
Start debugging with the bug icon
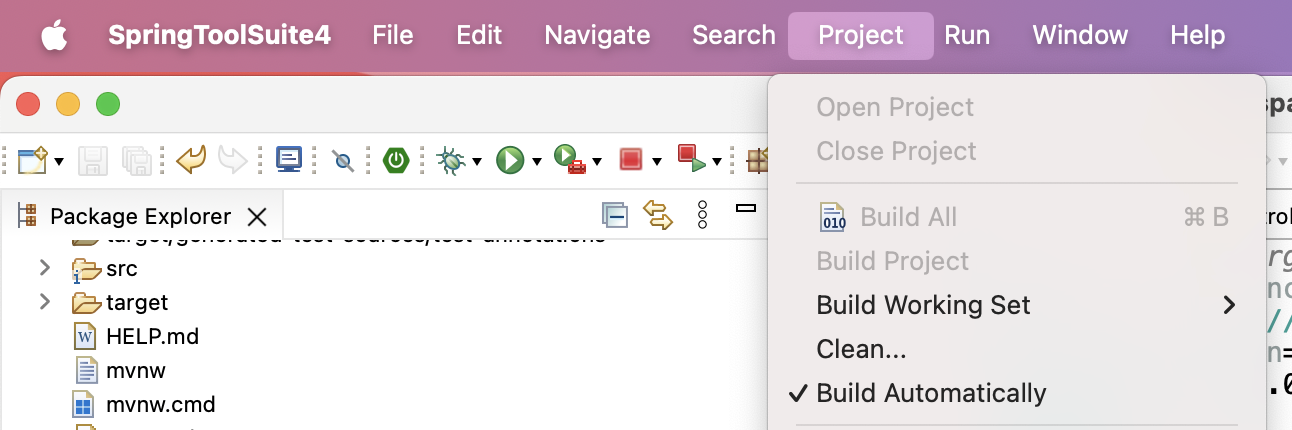point(451,159)
